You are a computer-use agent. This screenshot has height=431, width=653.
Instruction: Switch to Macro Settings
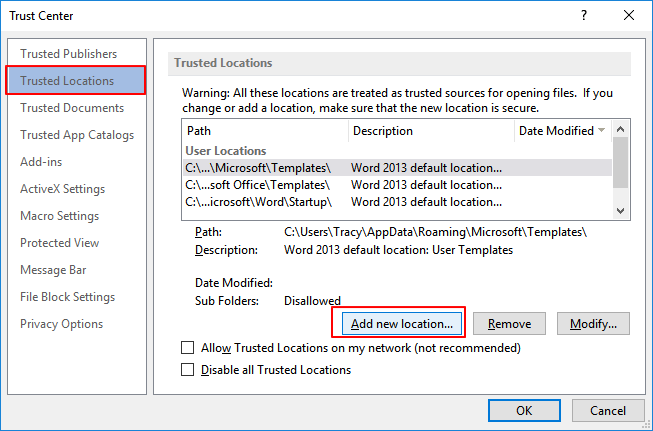pyautogui.click(x=59, y=216)
